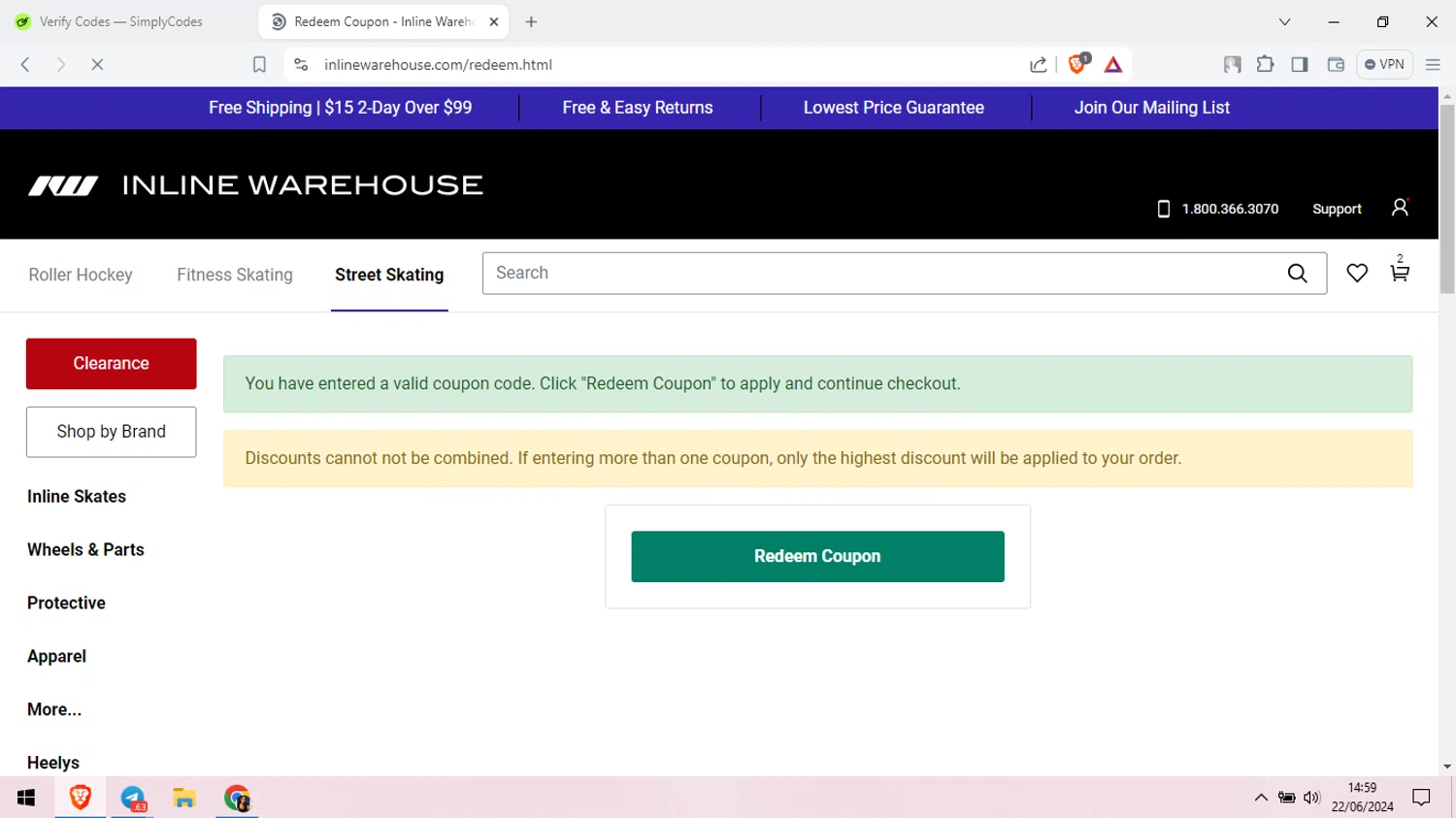Click the profile picture icon in toolbar
This screenshot has height=818, width=1456.
click(1232, 64)
